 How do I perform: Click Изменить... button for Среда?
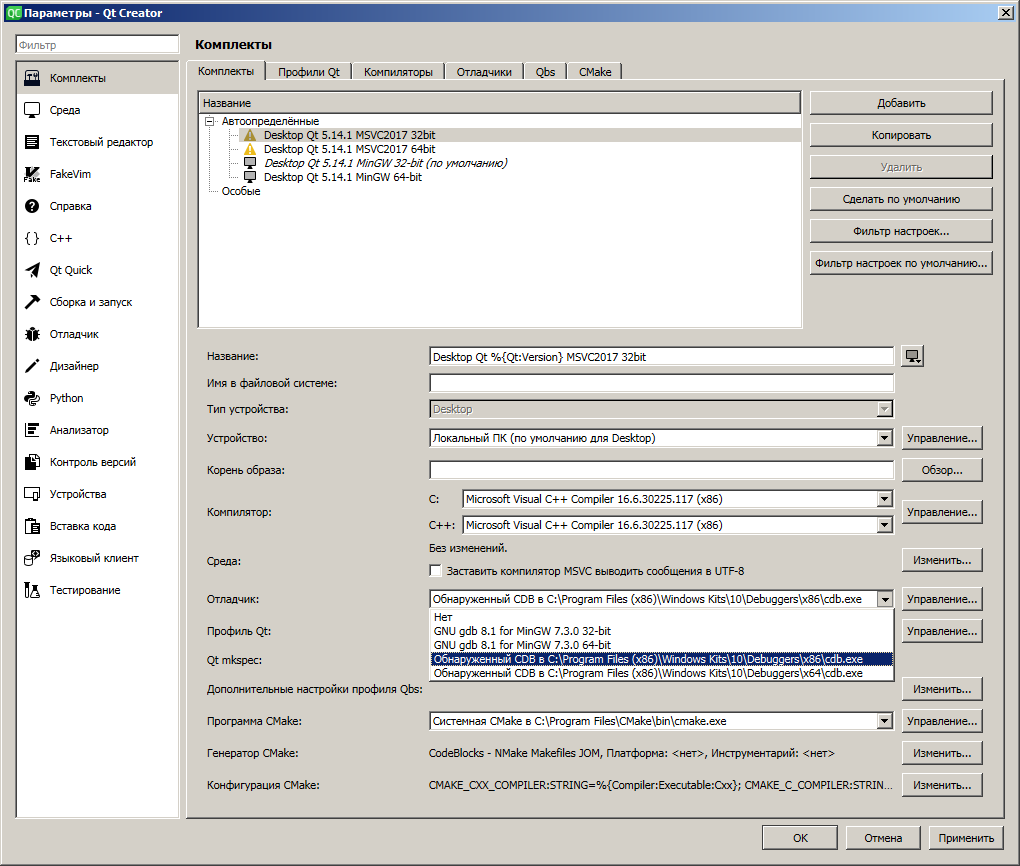pyautogui.click(x=942, y=560)
